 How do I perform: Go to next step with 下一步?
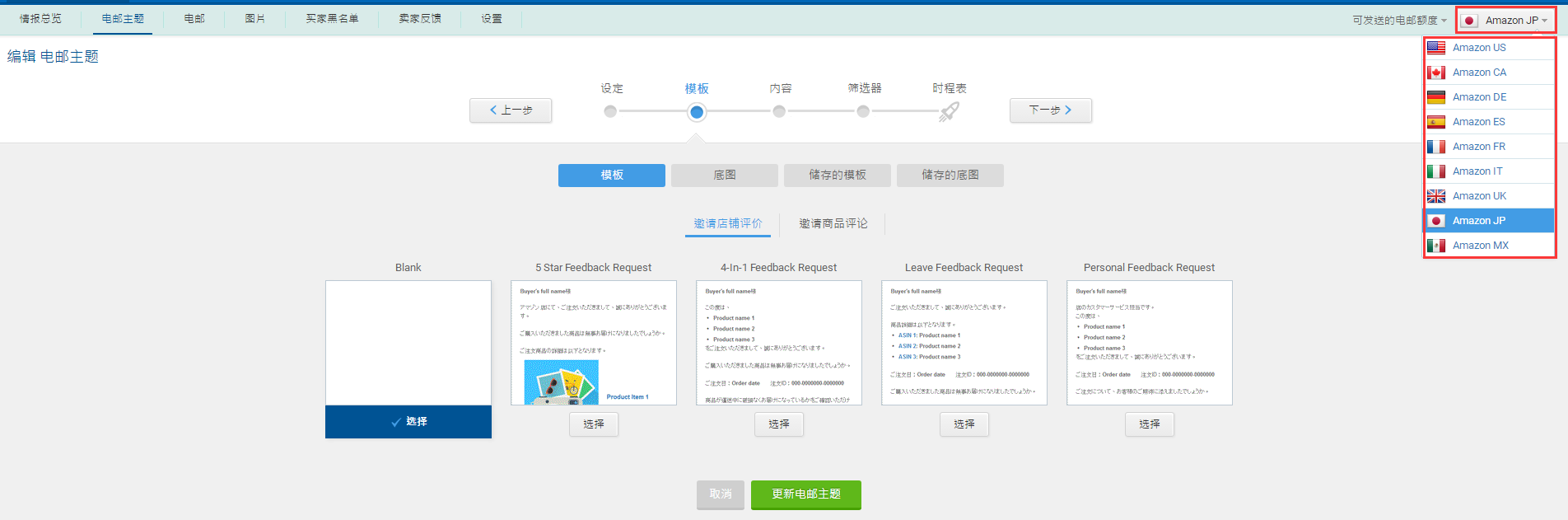(1050, 110)
